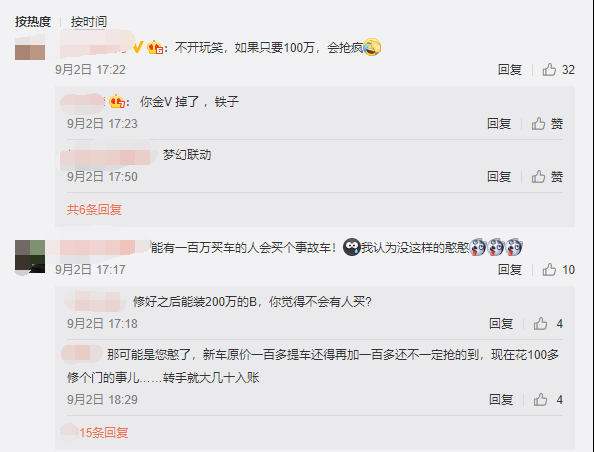Click the gold V verification badge
595x452 pixels.
click(138, 47)
